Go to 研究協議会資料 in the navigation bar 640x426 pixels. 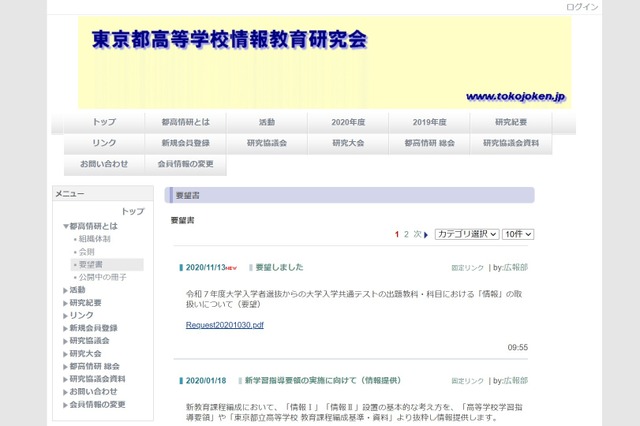(511, 143)
